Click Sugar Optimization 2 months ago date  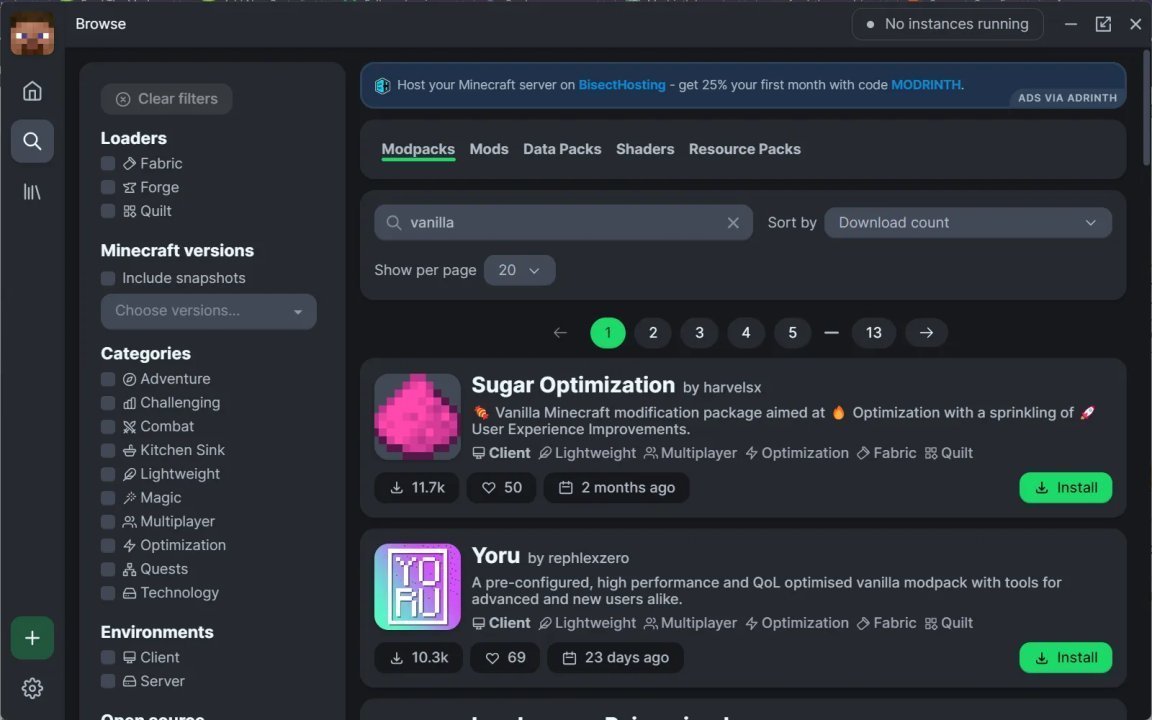[616, 488]
